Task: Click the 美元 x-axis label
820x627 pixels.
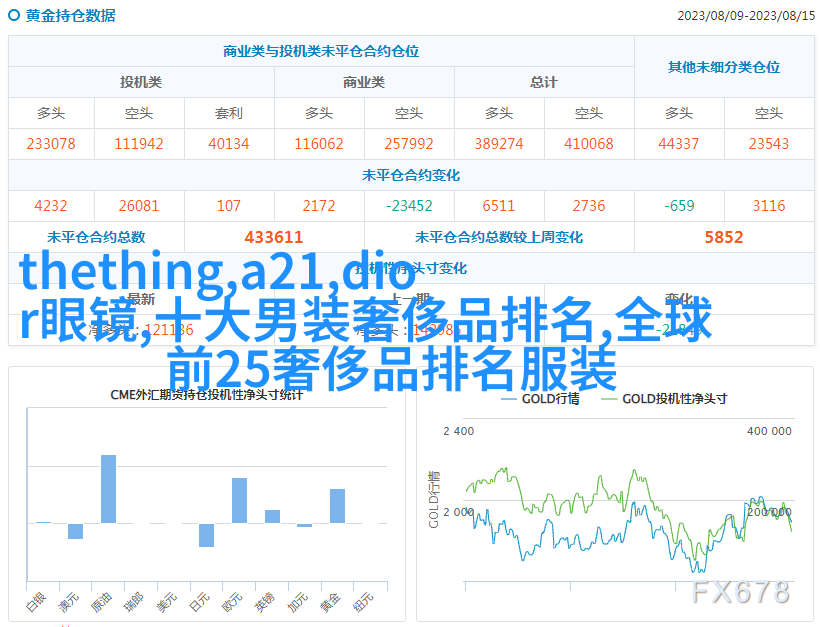Action: [x=167, y=602]
